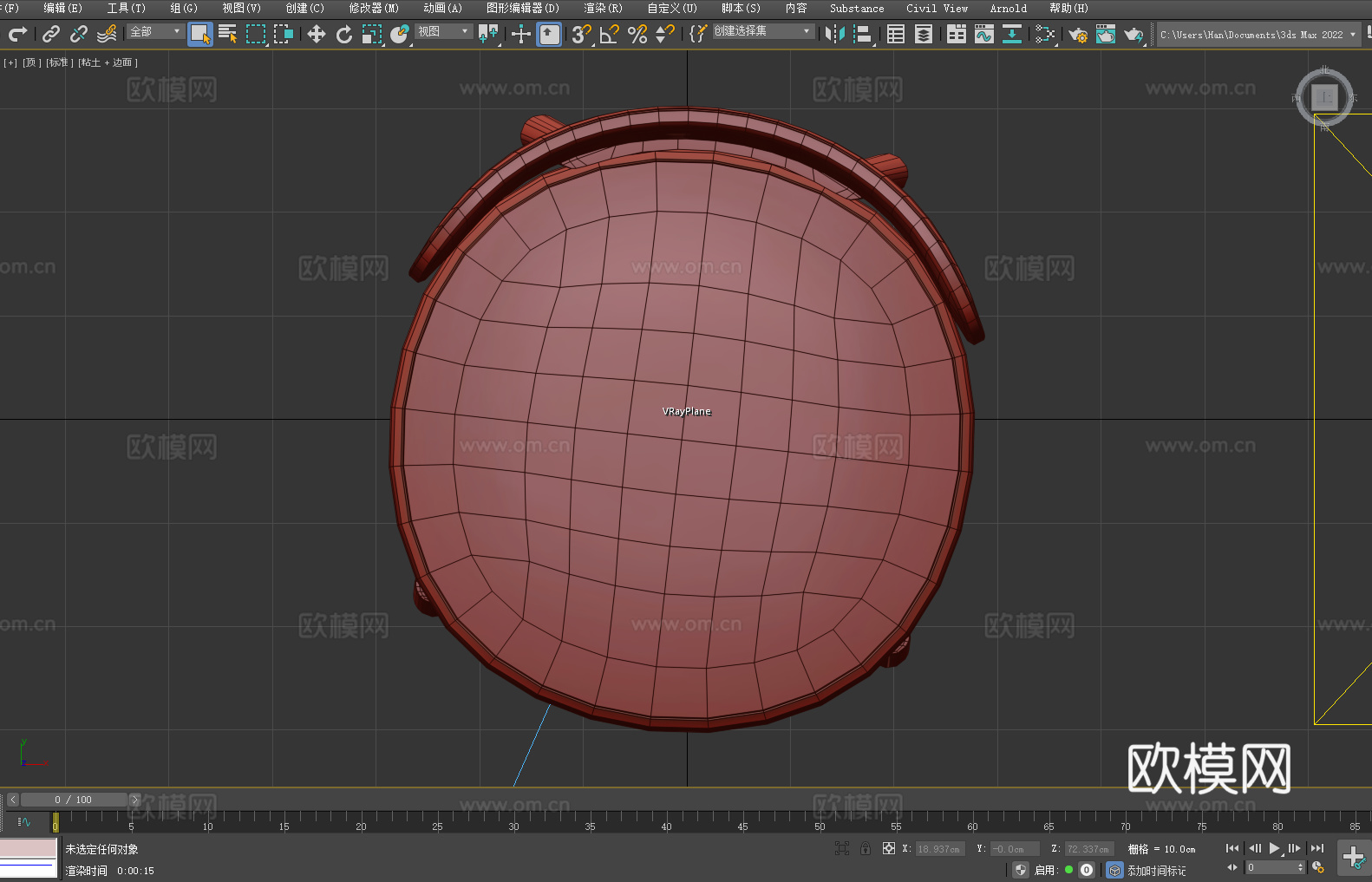The image size is (1372, 882).
Task: Click the Play Animation button
Action: coord(1274,848)
